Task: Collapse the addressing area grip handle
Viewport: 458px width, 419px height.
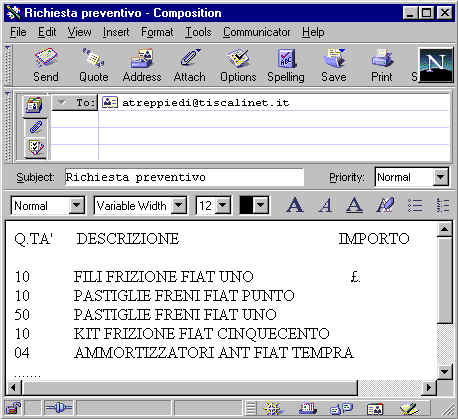Action: tap(8, 126)
